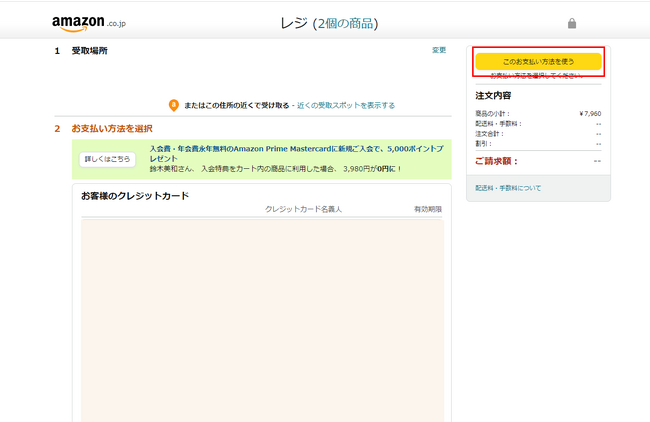Click the ¥7,960 subtotal amount
The height and width of the screenshot is (422, 650).
click(x=590, y=114)
